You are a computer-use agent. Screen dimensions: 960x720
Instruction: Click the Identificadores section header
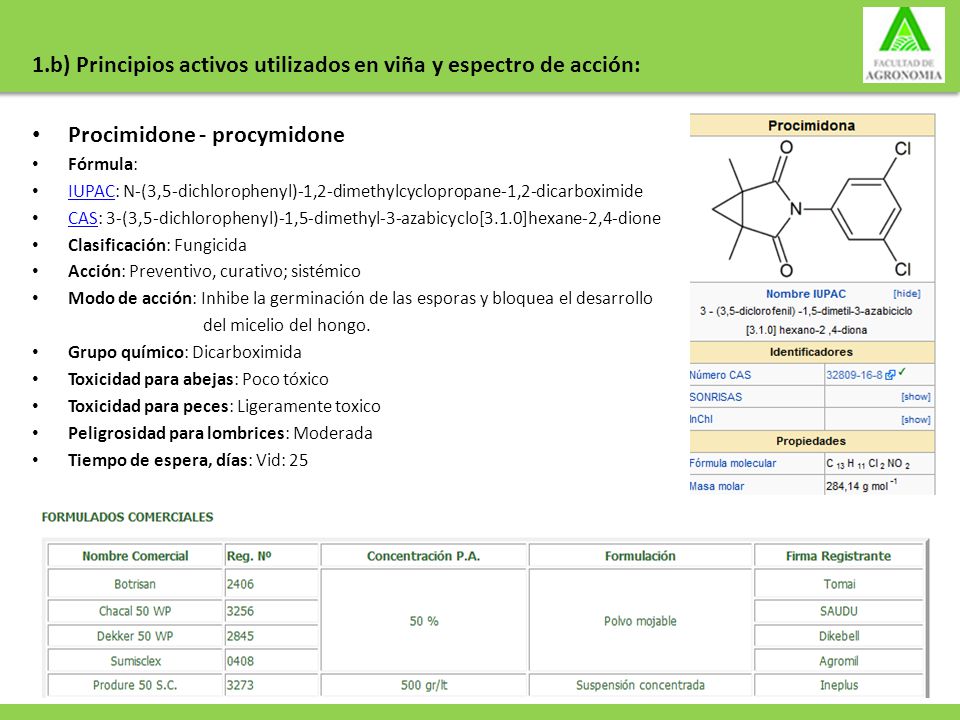coord(811,352)
